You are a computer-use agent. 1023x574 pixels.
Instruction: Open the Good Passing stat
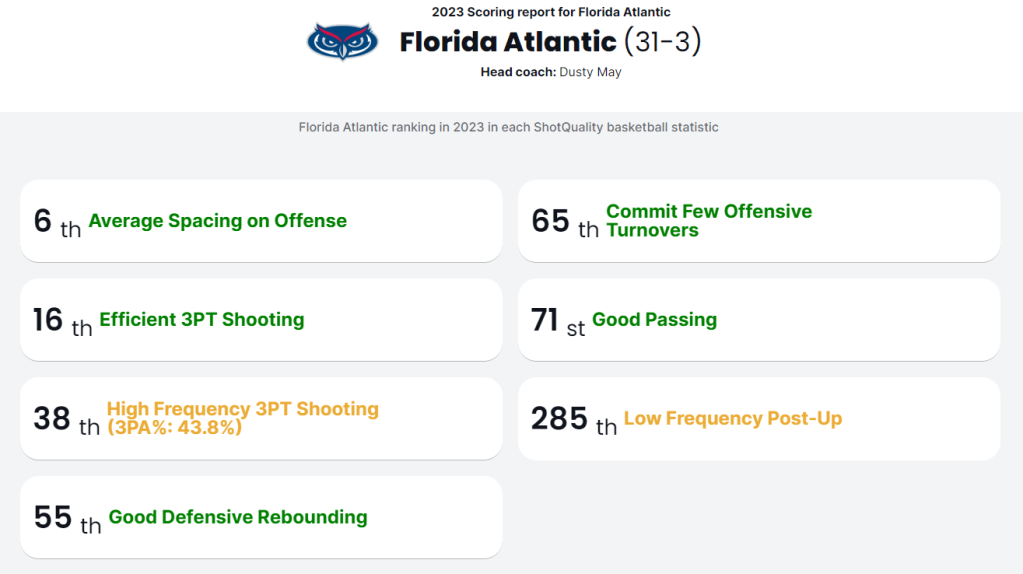pos(654,320)
